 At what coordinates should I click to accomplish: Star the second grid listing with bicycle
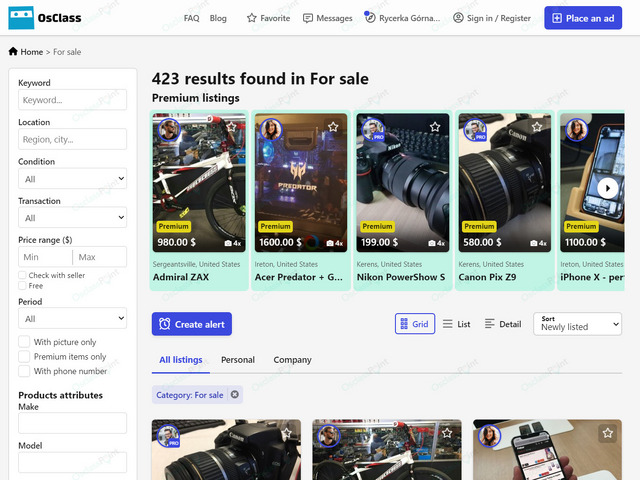pyautogui.click(x=447, y=433)
